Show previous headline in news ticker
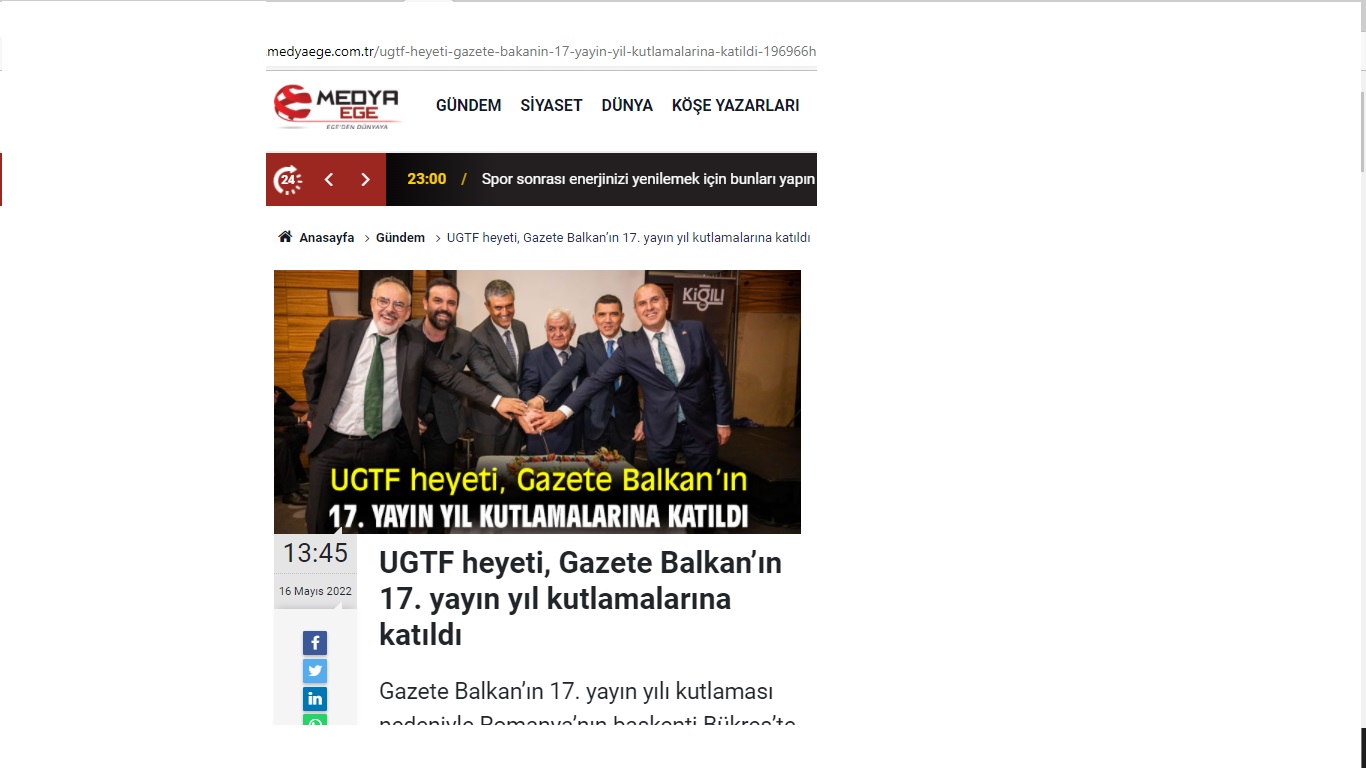The width and height of the screenshot is (1366, 768). tap(328, 180)
